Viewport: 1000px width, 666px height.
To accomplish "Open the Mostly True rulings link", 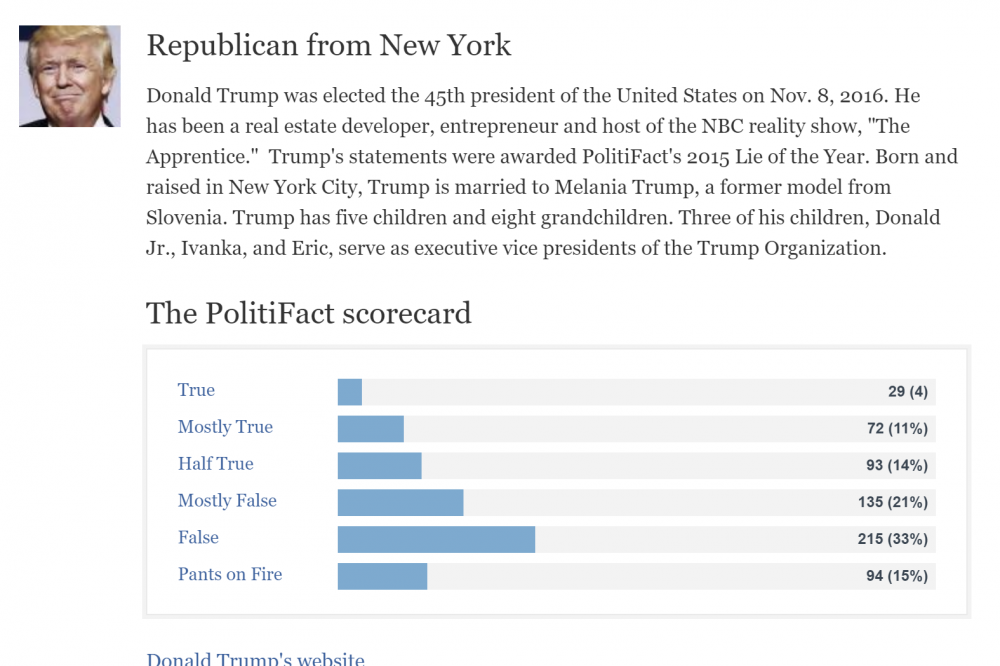I will (x=225, y=427).
